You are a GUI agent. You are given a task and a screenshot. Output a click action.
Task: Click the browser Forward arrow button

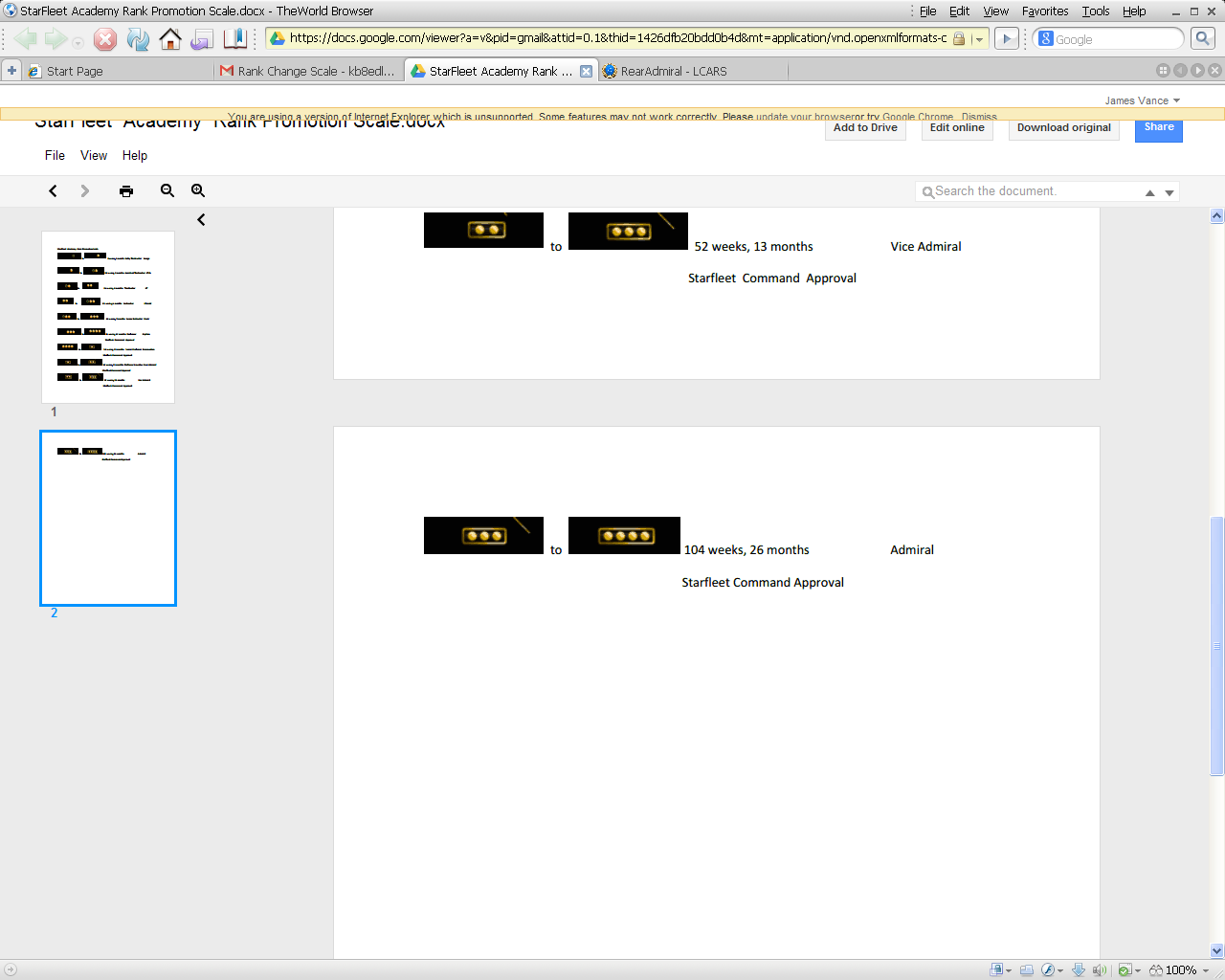pyautogui.click(x=56, y=38)
